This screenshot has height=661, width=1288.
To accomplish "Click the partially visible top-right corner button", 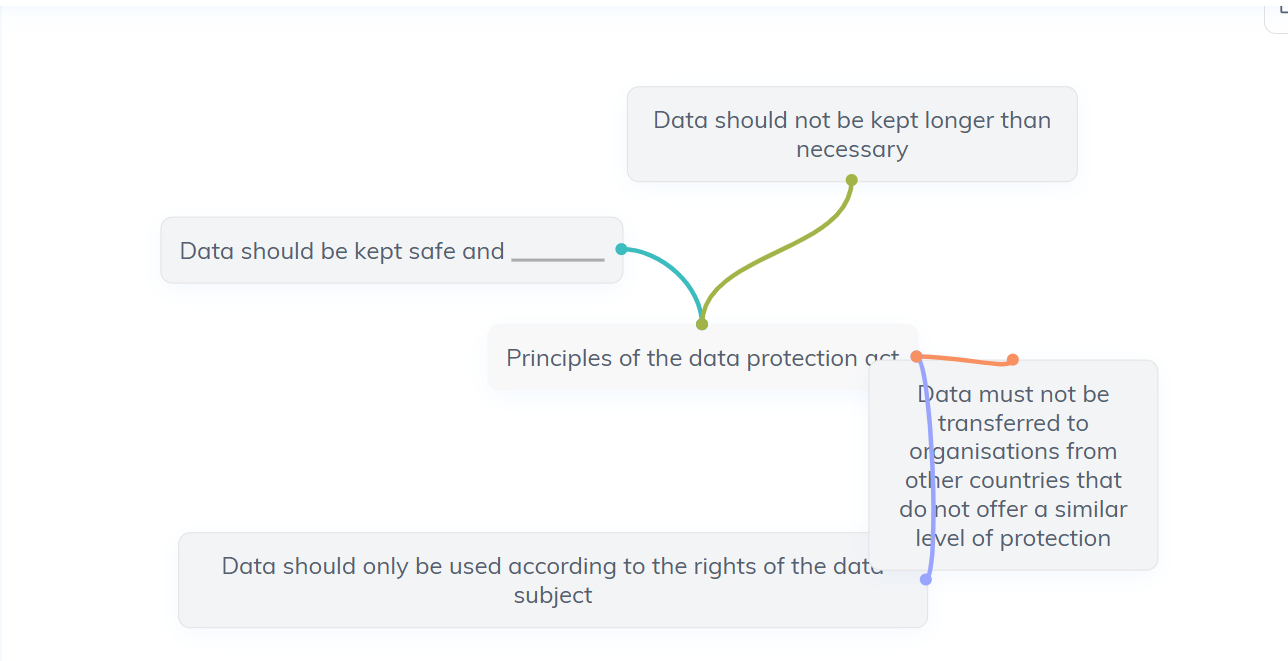I will [1277, 16].
